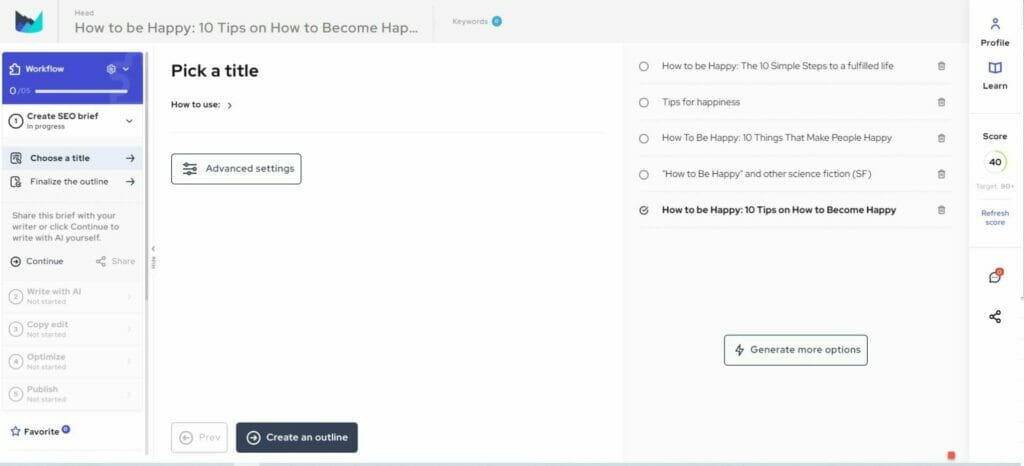Click the Choose a title document icon
This screenshot has height=466, width=1024.
tap(16, 158)
